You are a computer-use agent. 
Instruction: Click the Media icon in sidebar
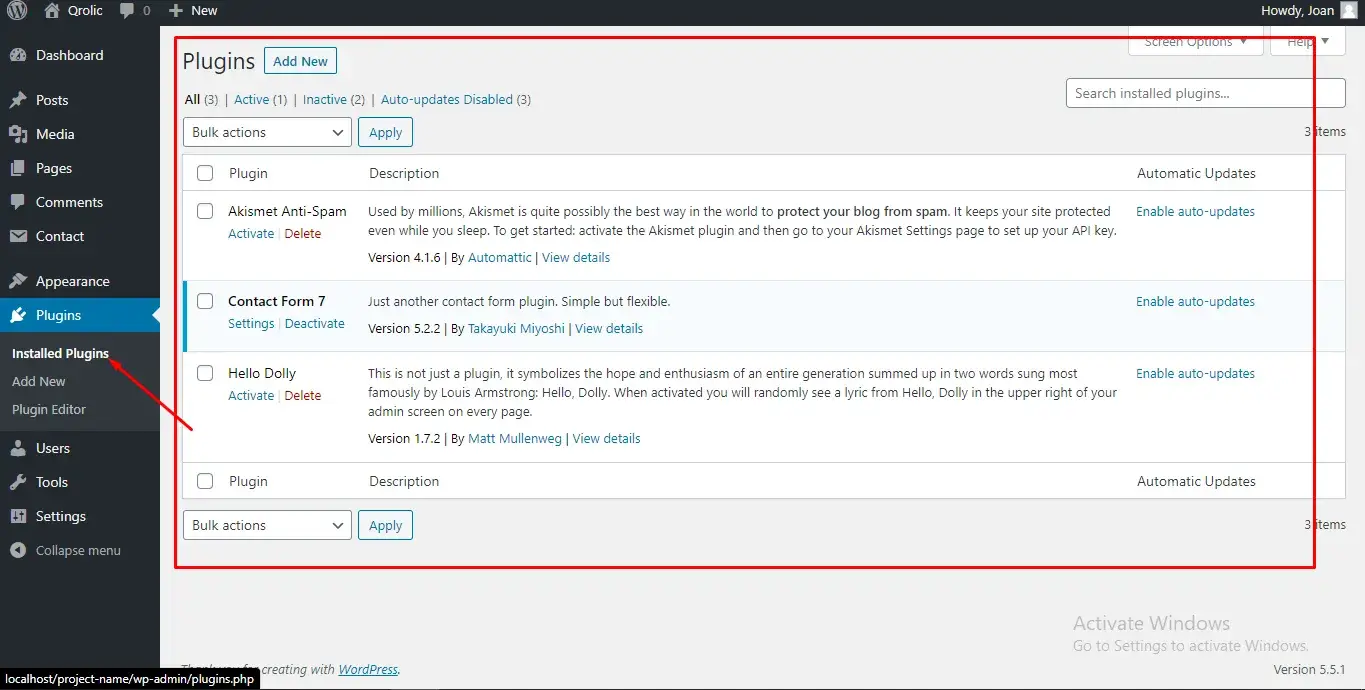[18, 134]
